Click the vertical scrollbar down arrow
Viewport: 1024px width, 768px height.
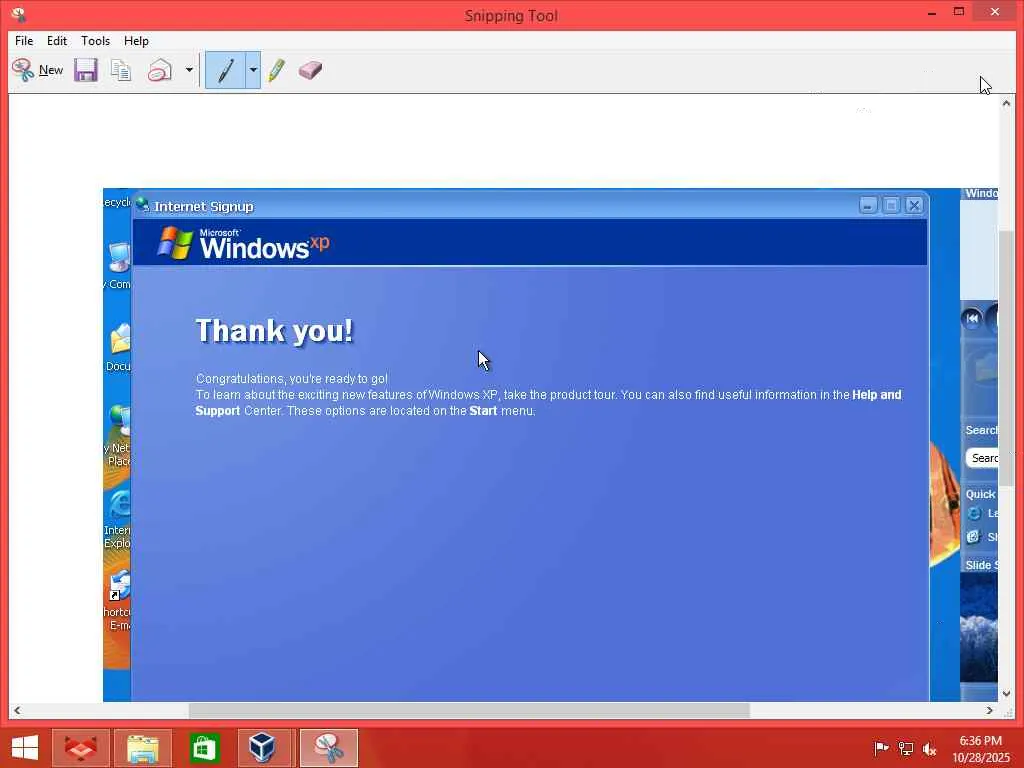[1006, 694]
